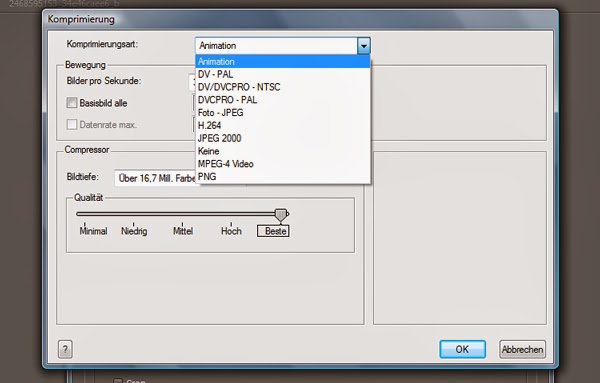Choose MPEG-4 Video from list

click(283, 164)
